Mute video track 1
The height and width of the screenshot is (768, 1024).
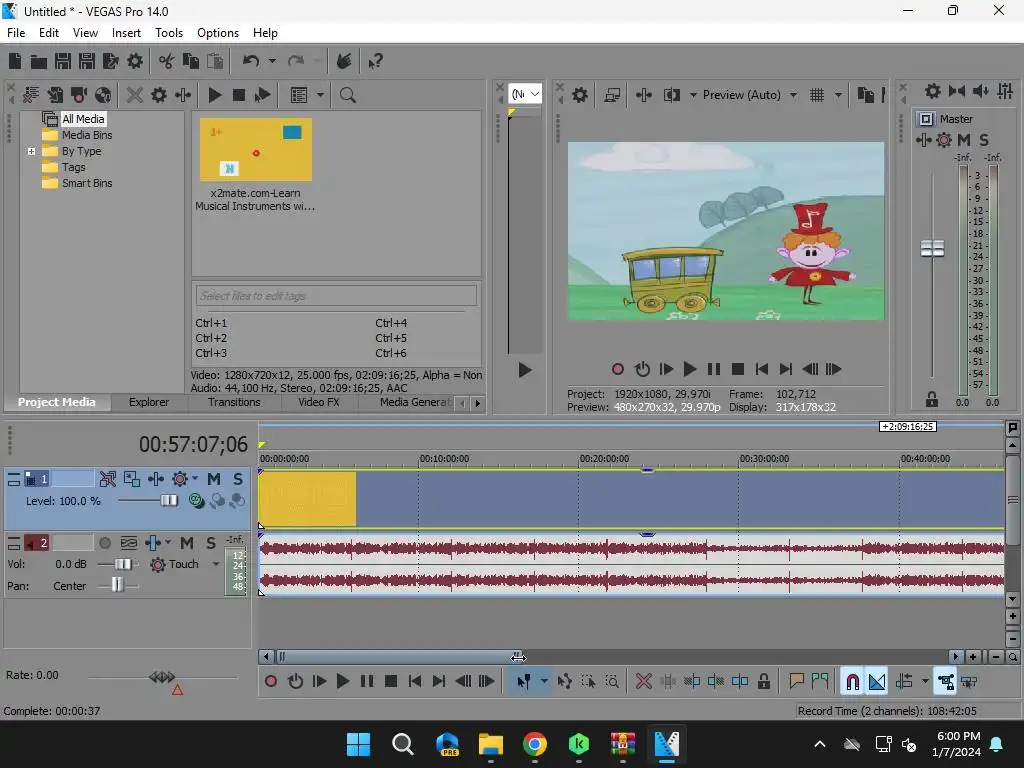coord(214,479)
